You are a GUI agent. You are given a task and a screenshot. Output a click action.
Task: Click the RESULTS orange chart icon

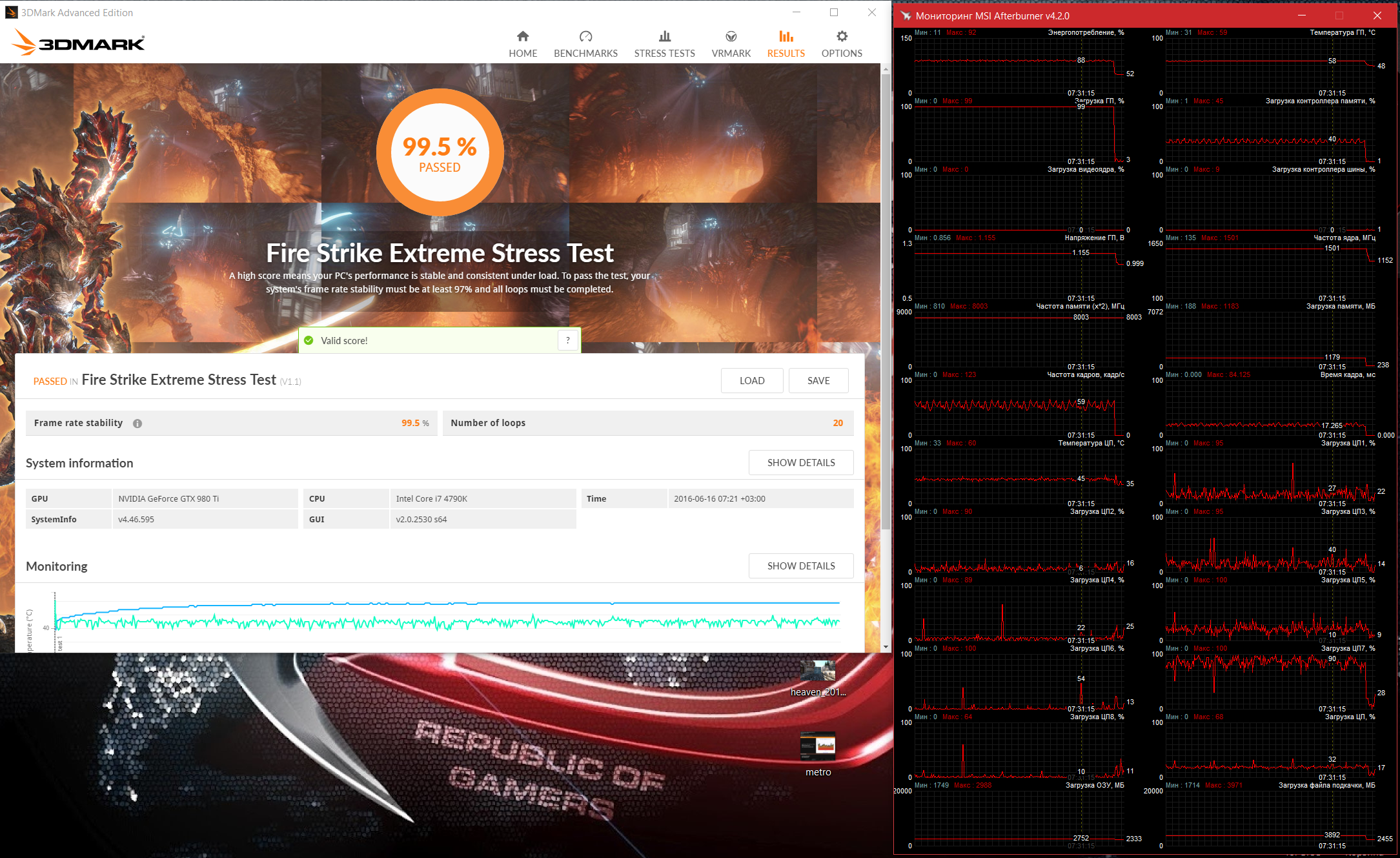tap(786, 36)
